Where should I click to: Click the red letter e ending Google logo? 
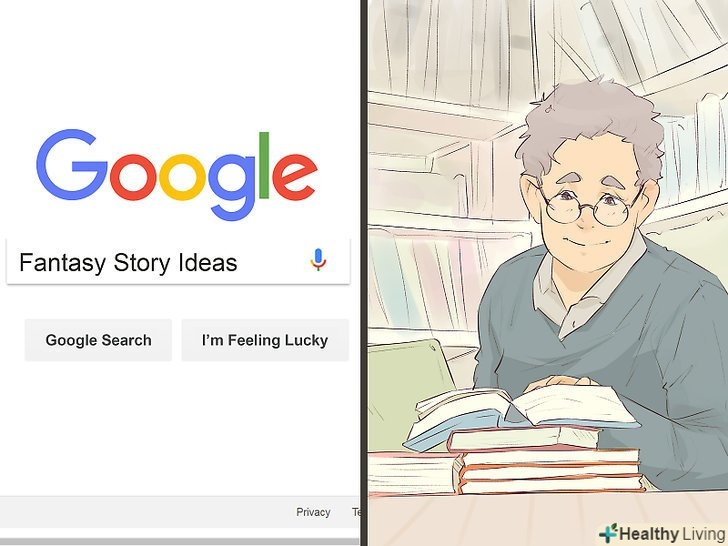click(x=295, y=177)
